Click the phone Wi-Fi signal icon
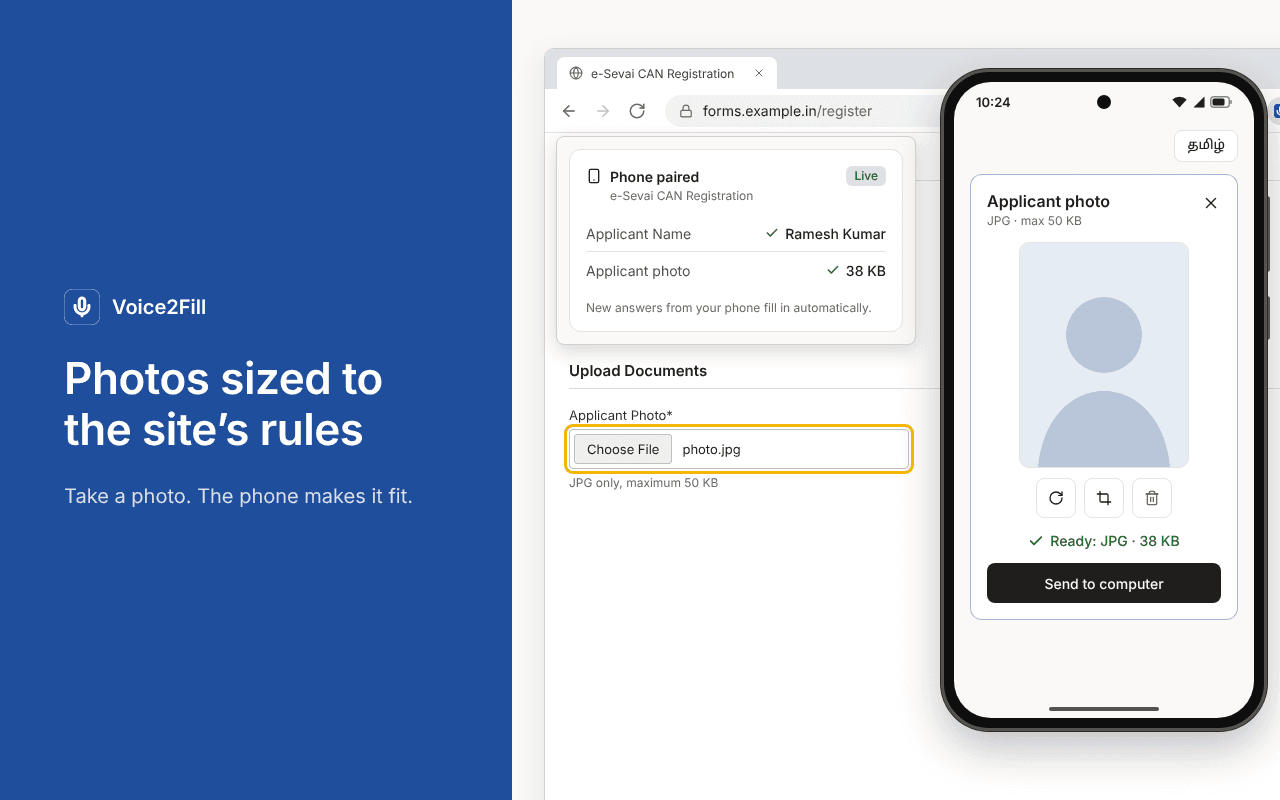Viewport: 1280px width, 800px height. click(1179, 102)
